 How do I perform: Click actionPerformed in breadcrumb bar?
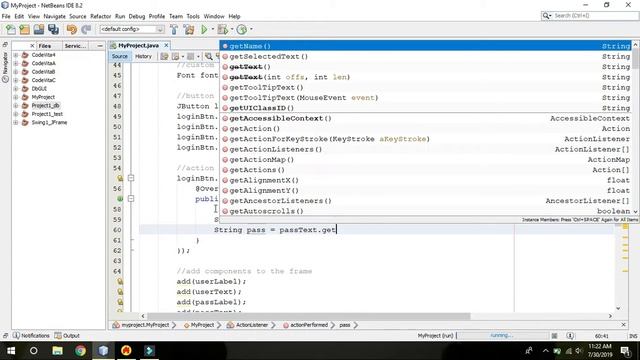coord(309,325)
